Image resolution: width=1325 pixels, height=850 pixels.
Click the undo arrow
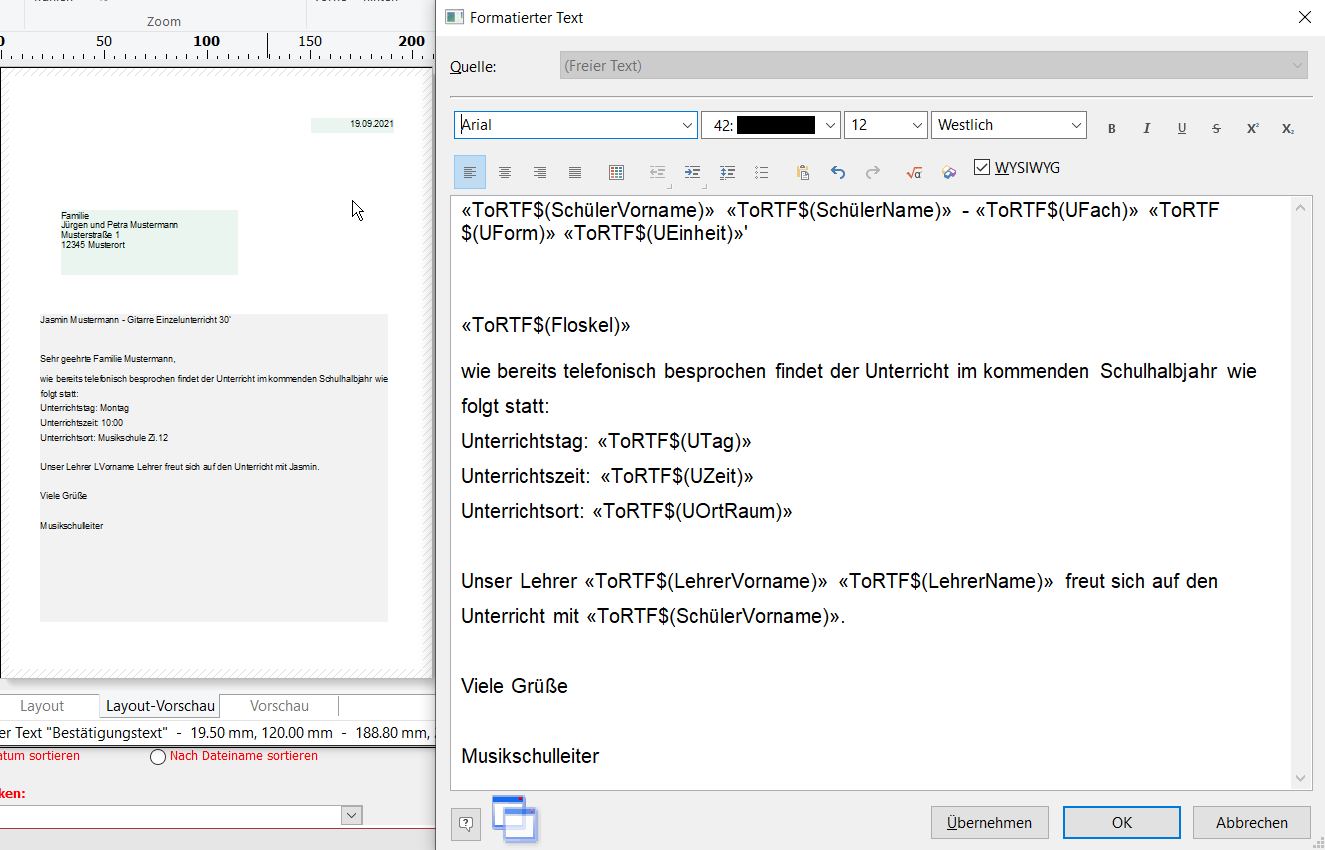tap(838, 173)
